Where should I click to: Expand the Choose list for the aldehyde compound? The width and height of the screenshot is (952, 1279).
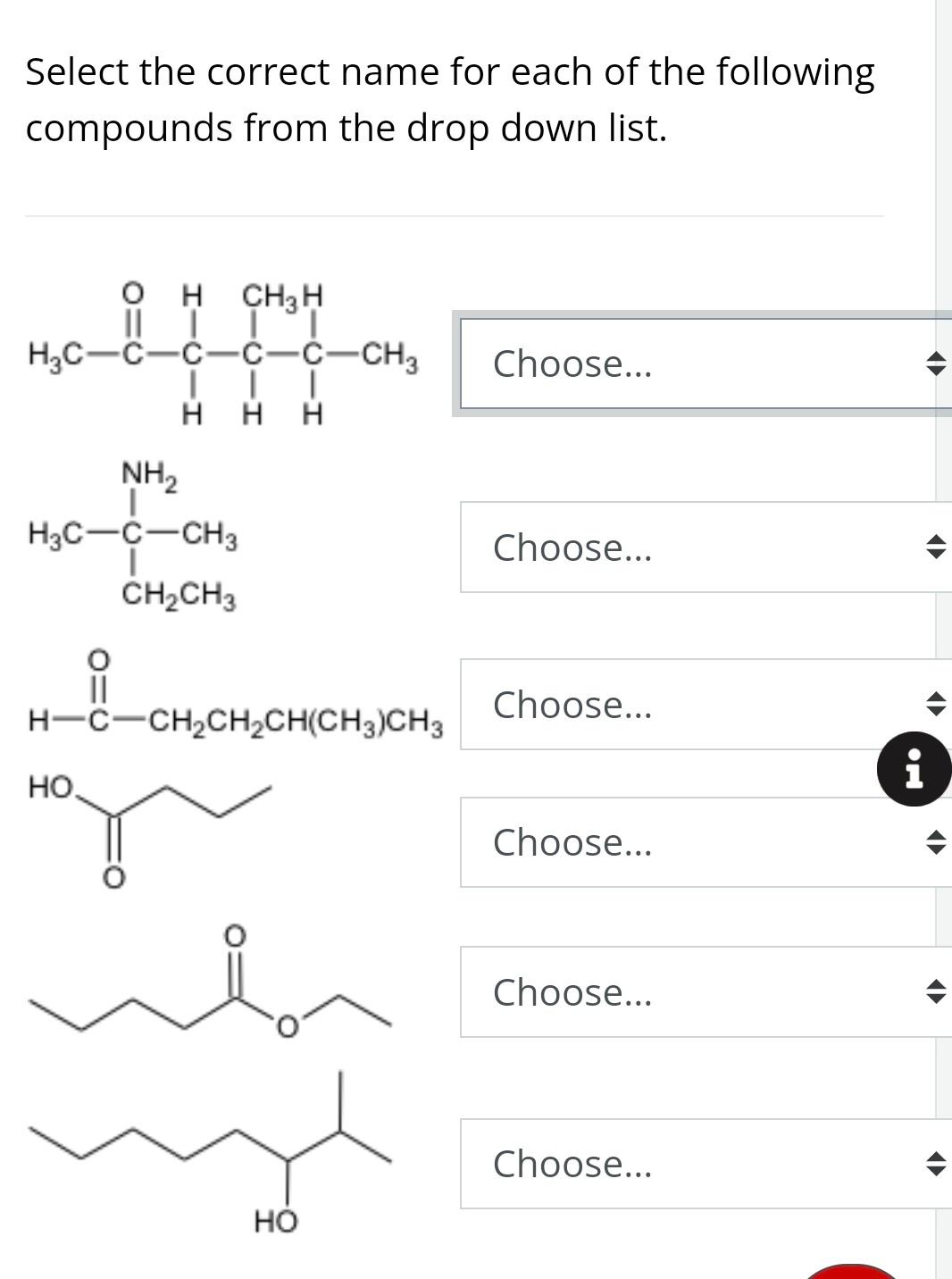[x=697, y=706]
